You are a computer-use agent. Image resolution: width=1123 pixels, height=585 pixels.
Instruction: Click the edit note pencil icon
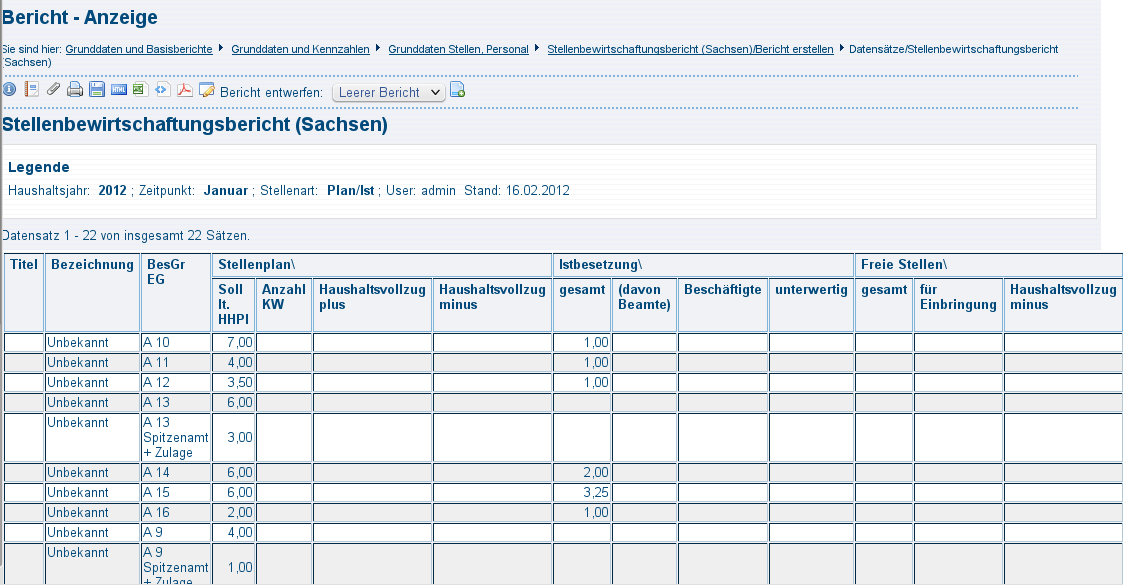(x=207, y=90)
